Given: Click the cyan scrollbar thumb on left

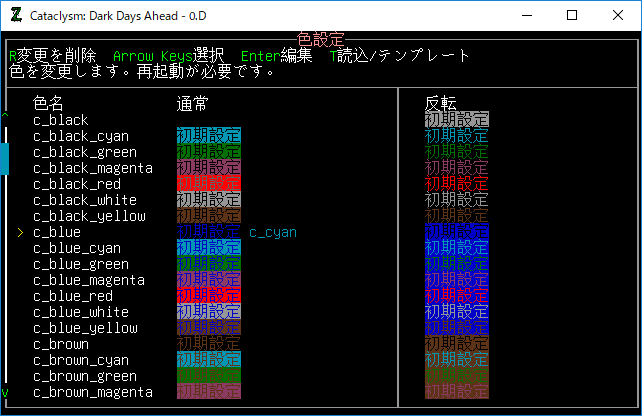Looking at the screenshot, I should (4, 156).
